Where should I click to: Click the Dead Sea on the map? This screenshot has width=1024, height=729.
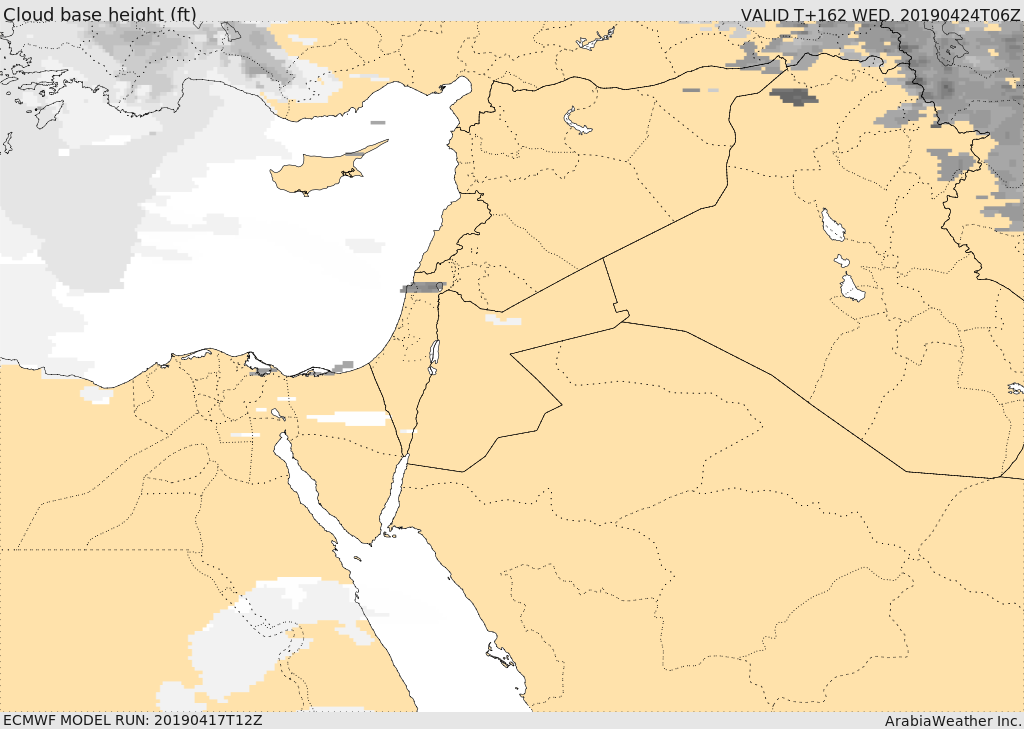coord(434,357)
